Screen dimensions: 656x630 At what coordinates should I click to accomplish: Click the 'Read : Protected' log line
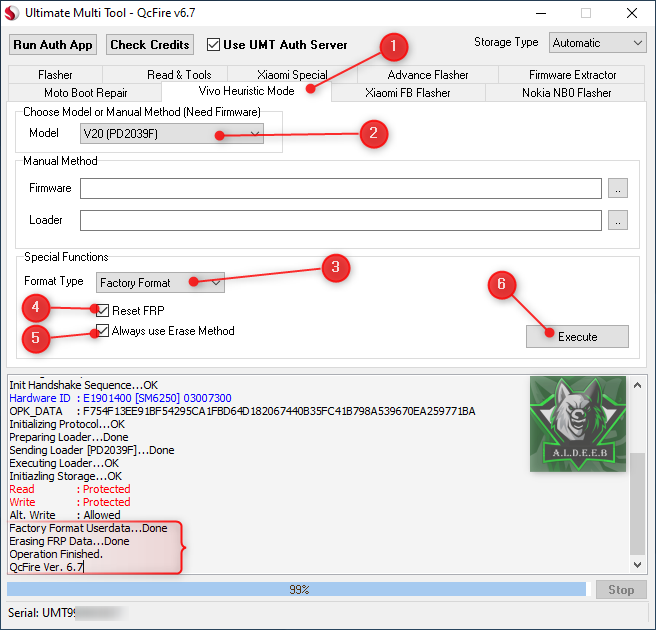point(69,489)
